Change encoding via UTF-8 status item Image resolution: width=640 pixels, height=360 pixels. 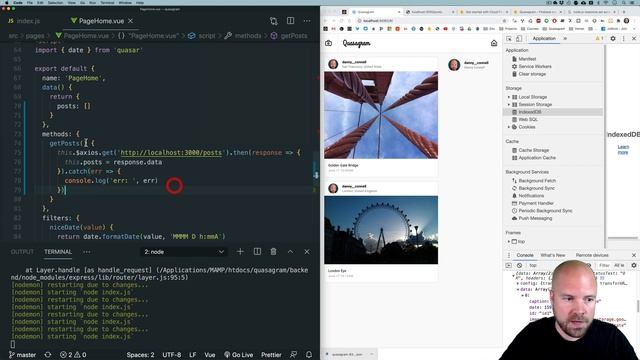(x=172, y=355)
